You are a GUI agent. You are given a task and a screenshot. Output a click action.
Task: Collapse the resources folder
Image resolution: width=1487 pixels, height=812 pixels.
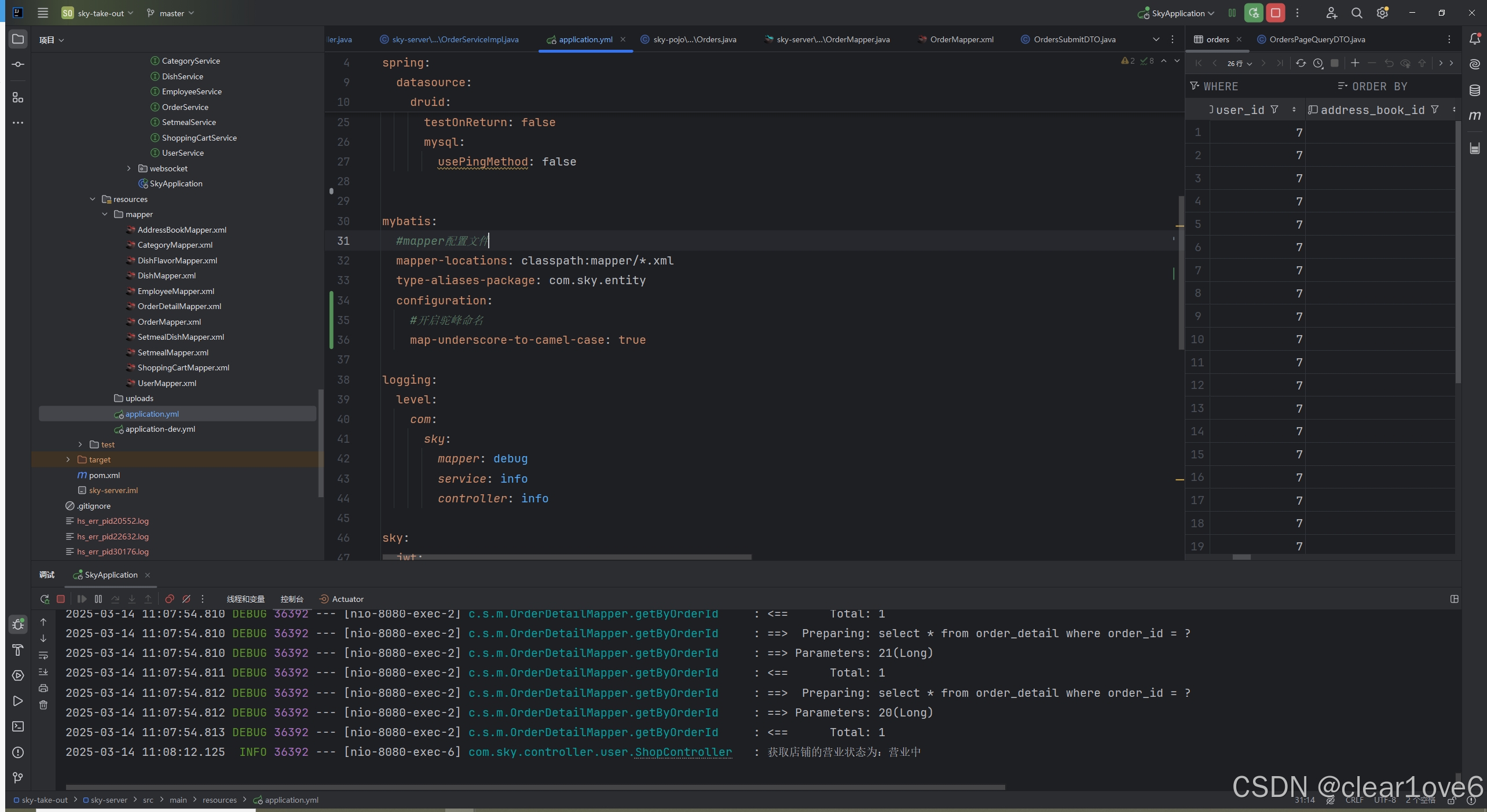pyautogui.click(x=93, y=199)
